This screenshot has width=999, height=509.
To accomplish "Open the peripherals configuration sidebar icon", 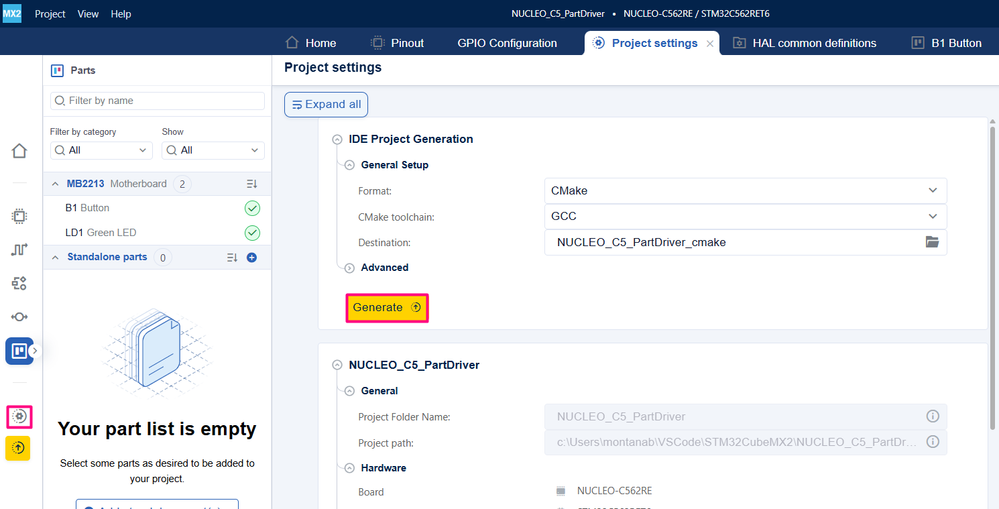I will pyautogui.click(x=19, y=283).
